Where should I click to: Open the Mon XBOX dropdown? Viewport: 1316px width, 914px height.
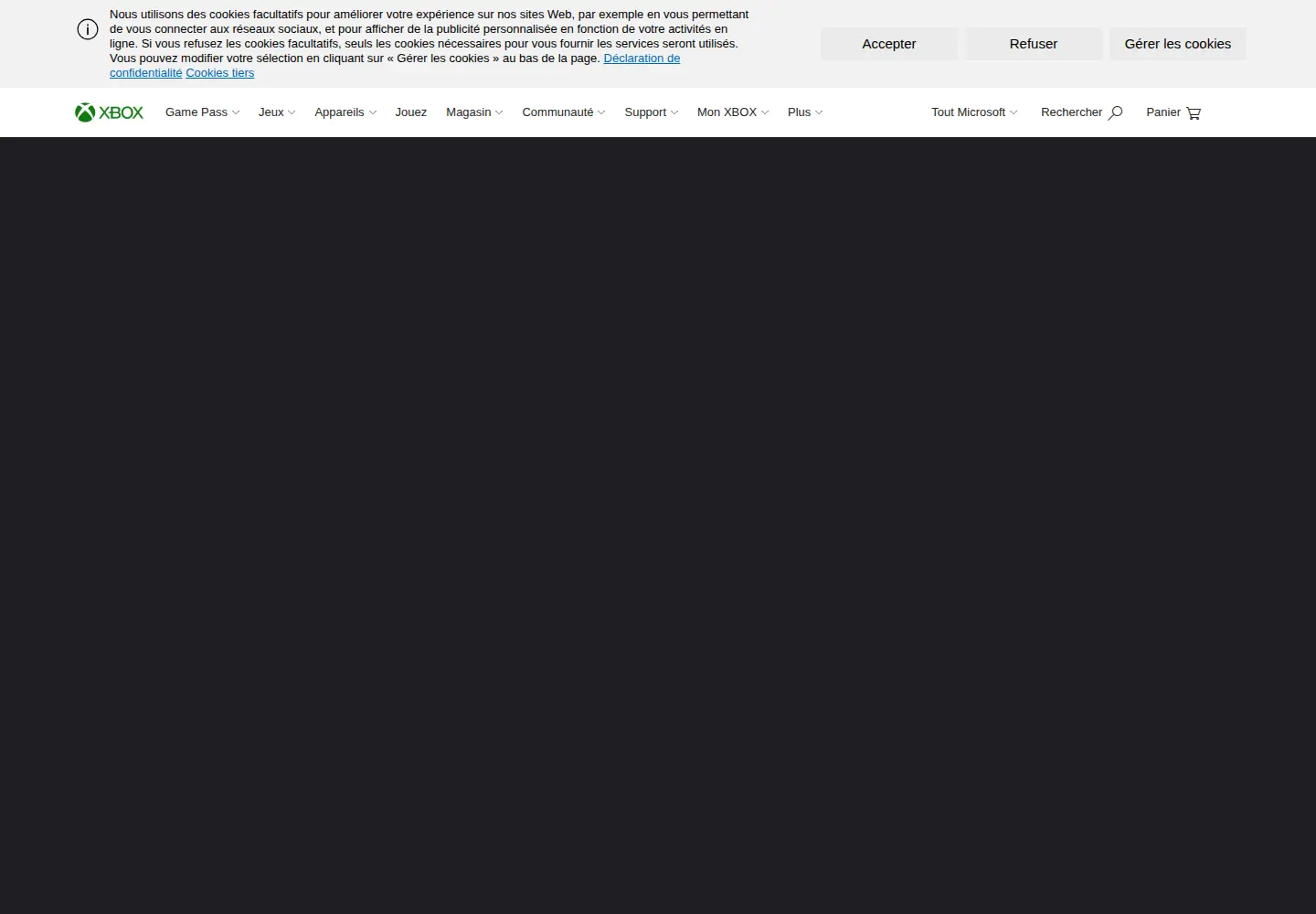733,112
